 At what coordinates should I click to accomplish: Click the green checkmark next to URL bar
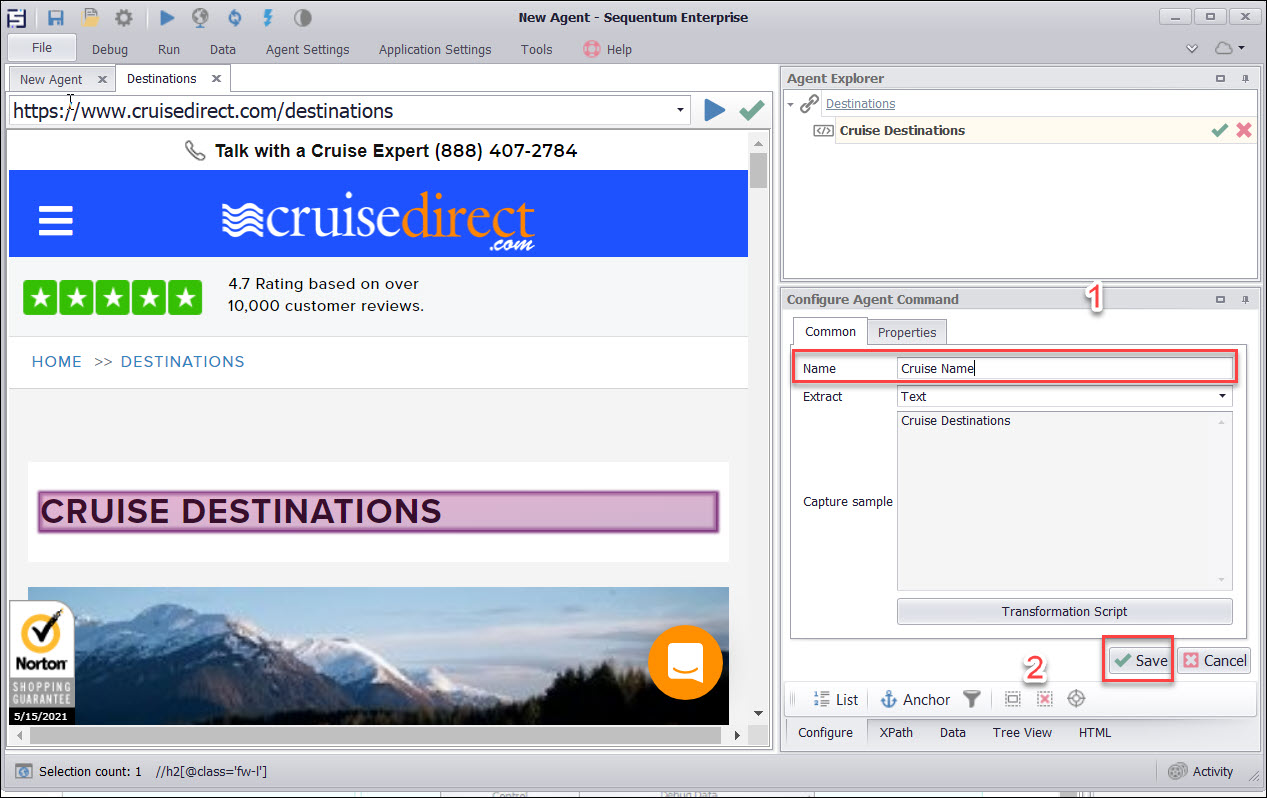[x=751, y=110]
